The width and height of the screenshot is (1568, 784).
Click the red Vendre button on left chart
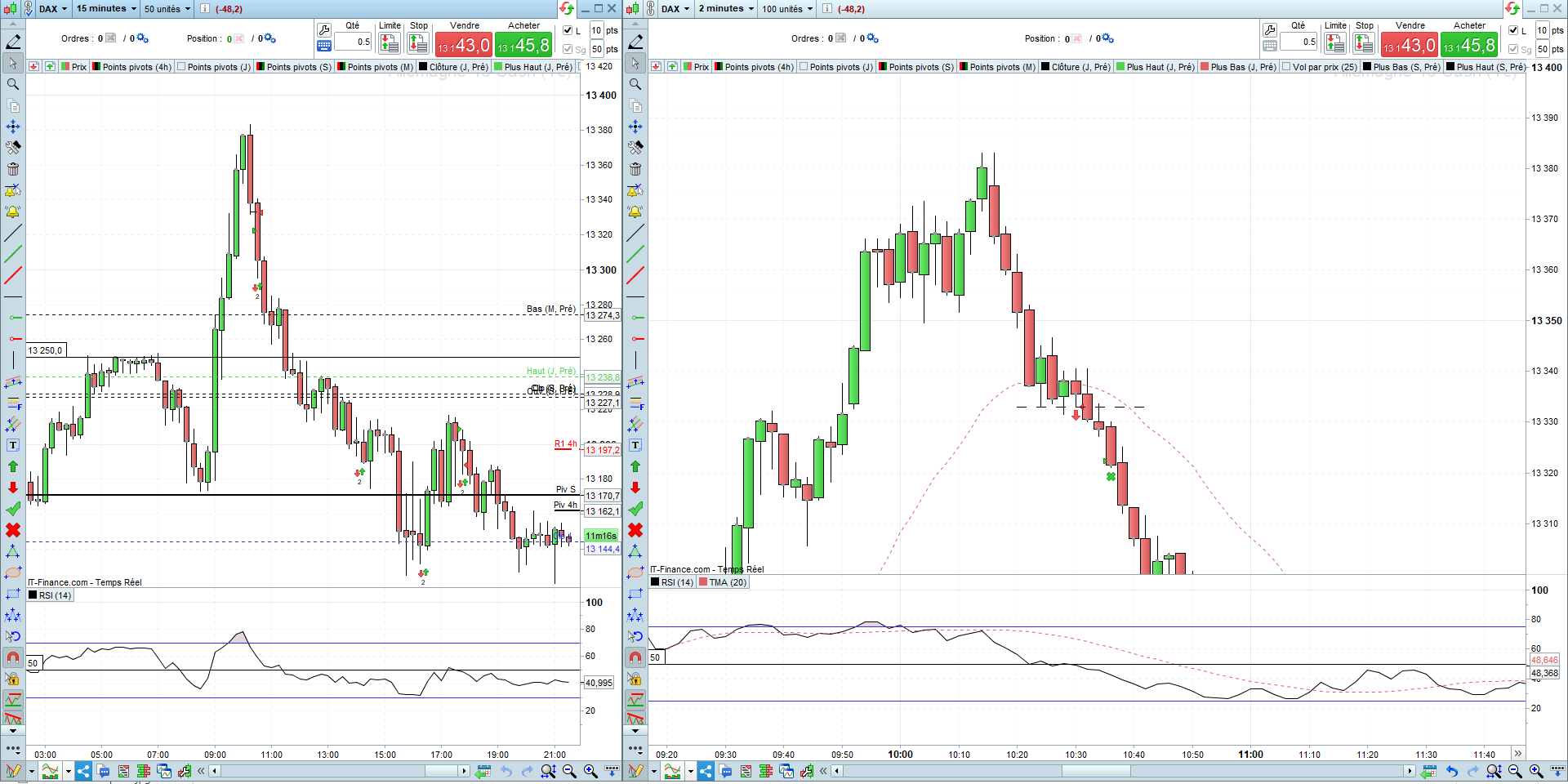click(x=463, y=44)
